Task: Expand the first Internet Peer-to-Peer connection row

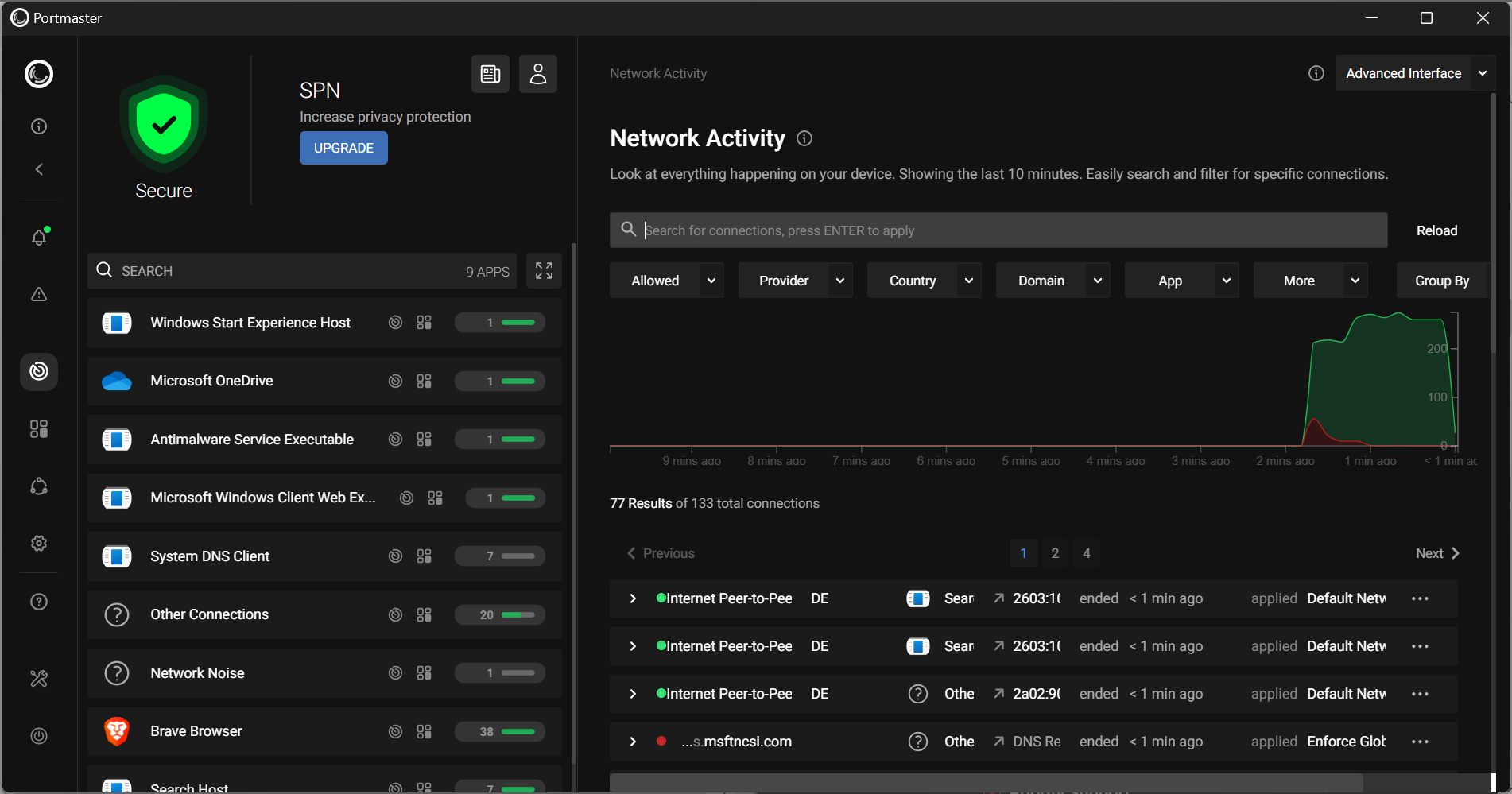Action: (632, 598)
